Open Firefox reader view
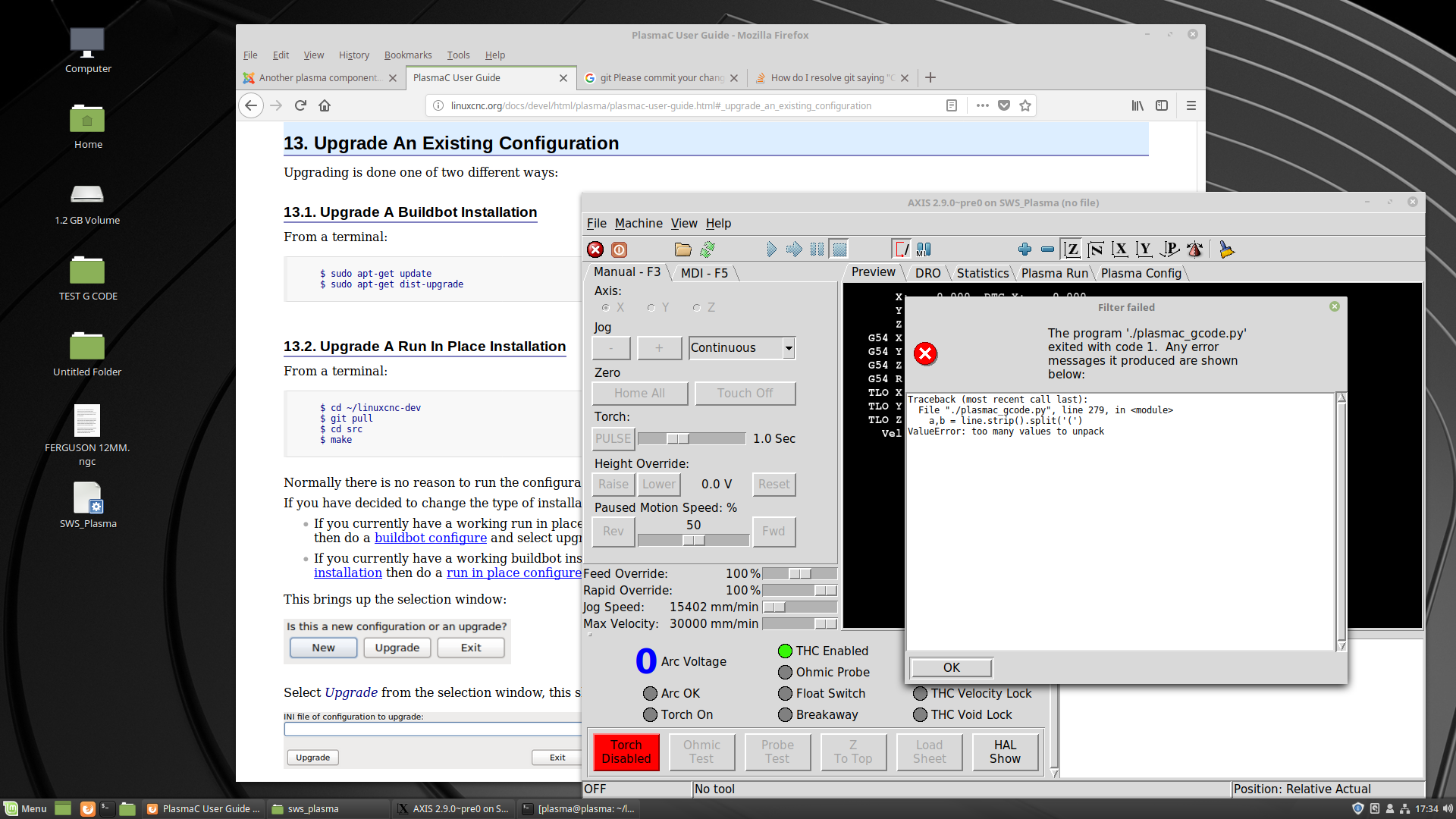This screenshot has width=1456, height=819. click(x=952, y=105)
